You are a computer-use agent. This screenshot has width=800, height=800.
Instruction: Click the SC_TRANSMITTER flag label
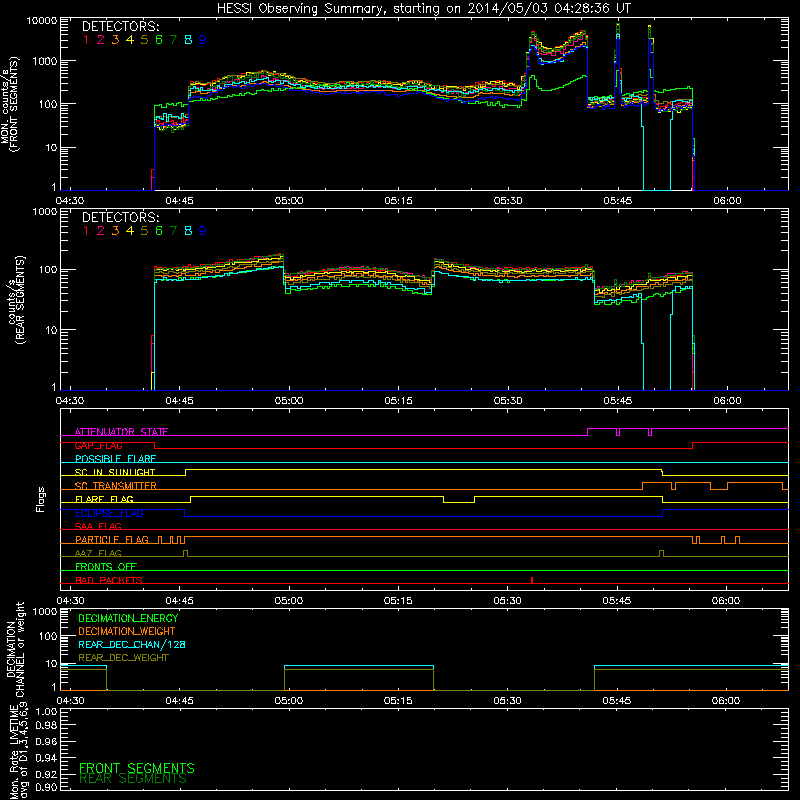tap(116, 486)
